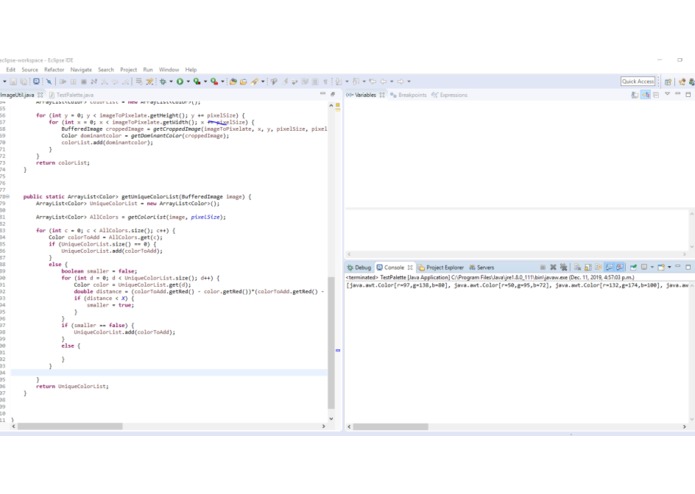Open the Source menu
Screen dimensions: 695x494
[30, 70]
